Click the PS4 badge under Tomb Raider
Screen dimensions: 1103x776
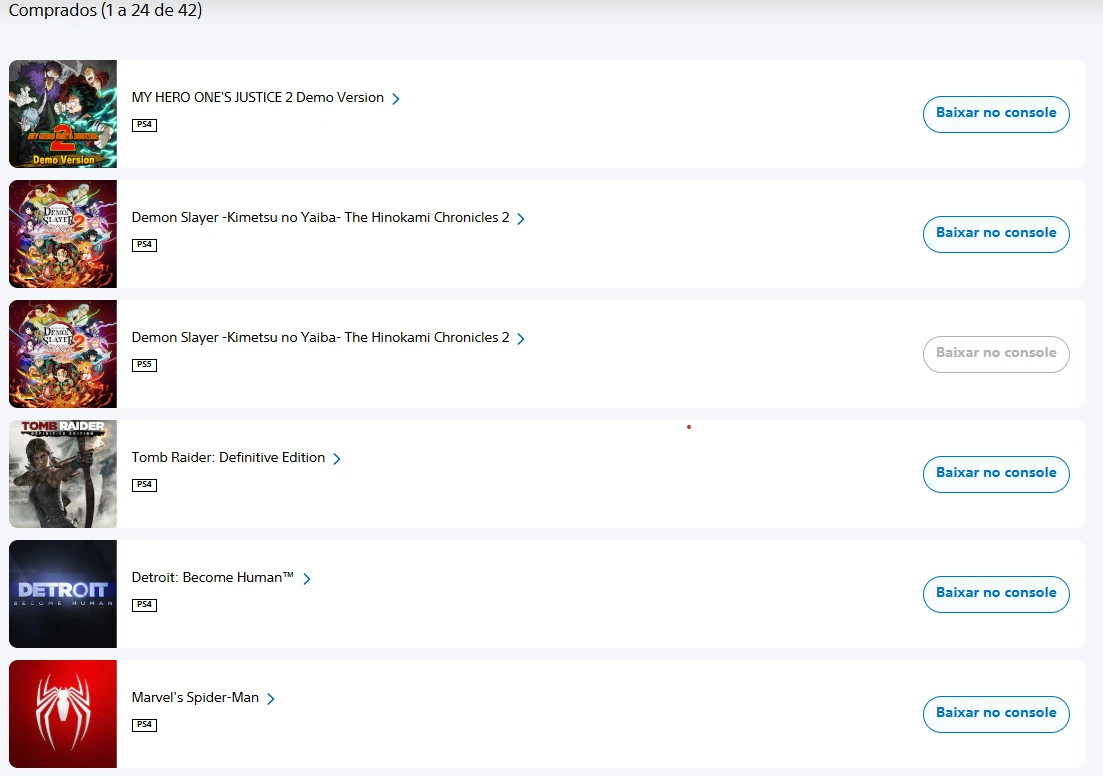[x=144, y=485]
